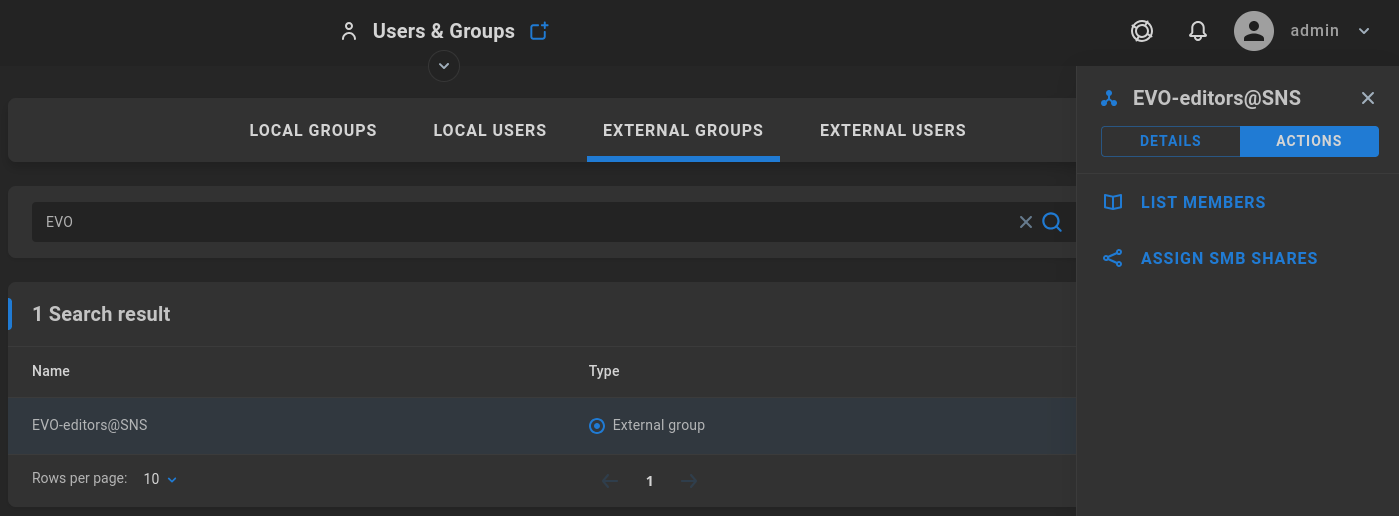
Task: Click the External group radio icon
Action: click(597, 426)
